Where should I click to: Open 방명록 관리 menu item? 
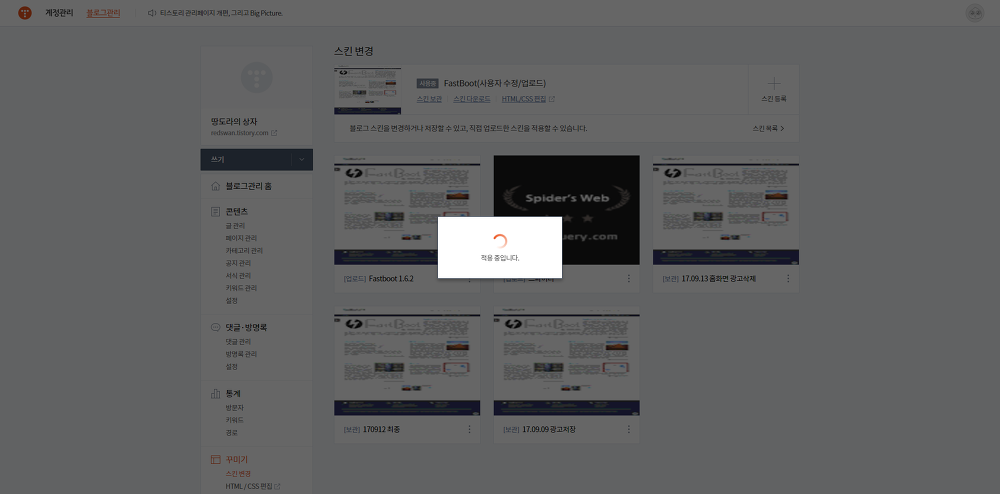coord(241,354)
